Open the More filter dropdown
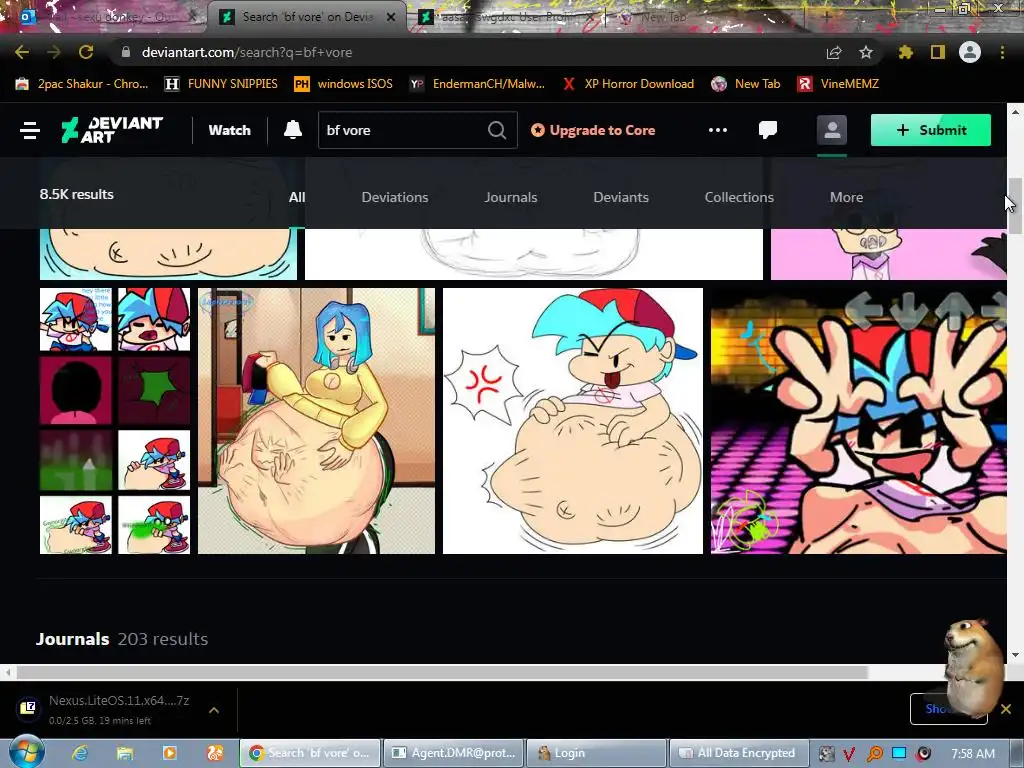The width and height of the screenshot is (1024, 768). point(846,197)
